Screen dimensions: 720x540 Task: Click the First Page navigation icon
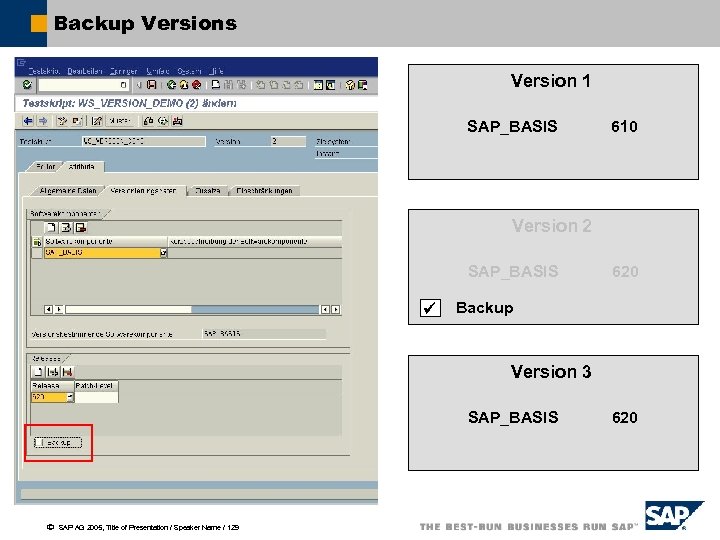(261, 84)
